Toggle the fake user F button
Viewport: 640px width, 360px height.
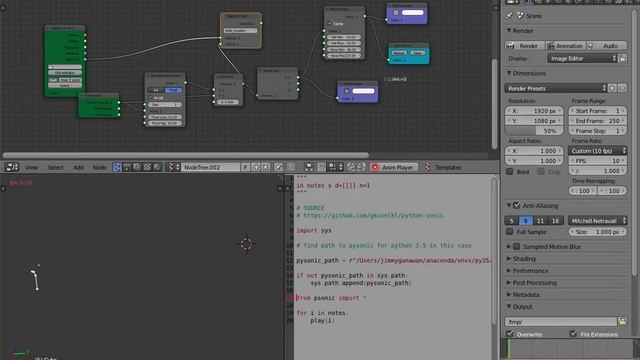[245, 167]
